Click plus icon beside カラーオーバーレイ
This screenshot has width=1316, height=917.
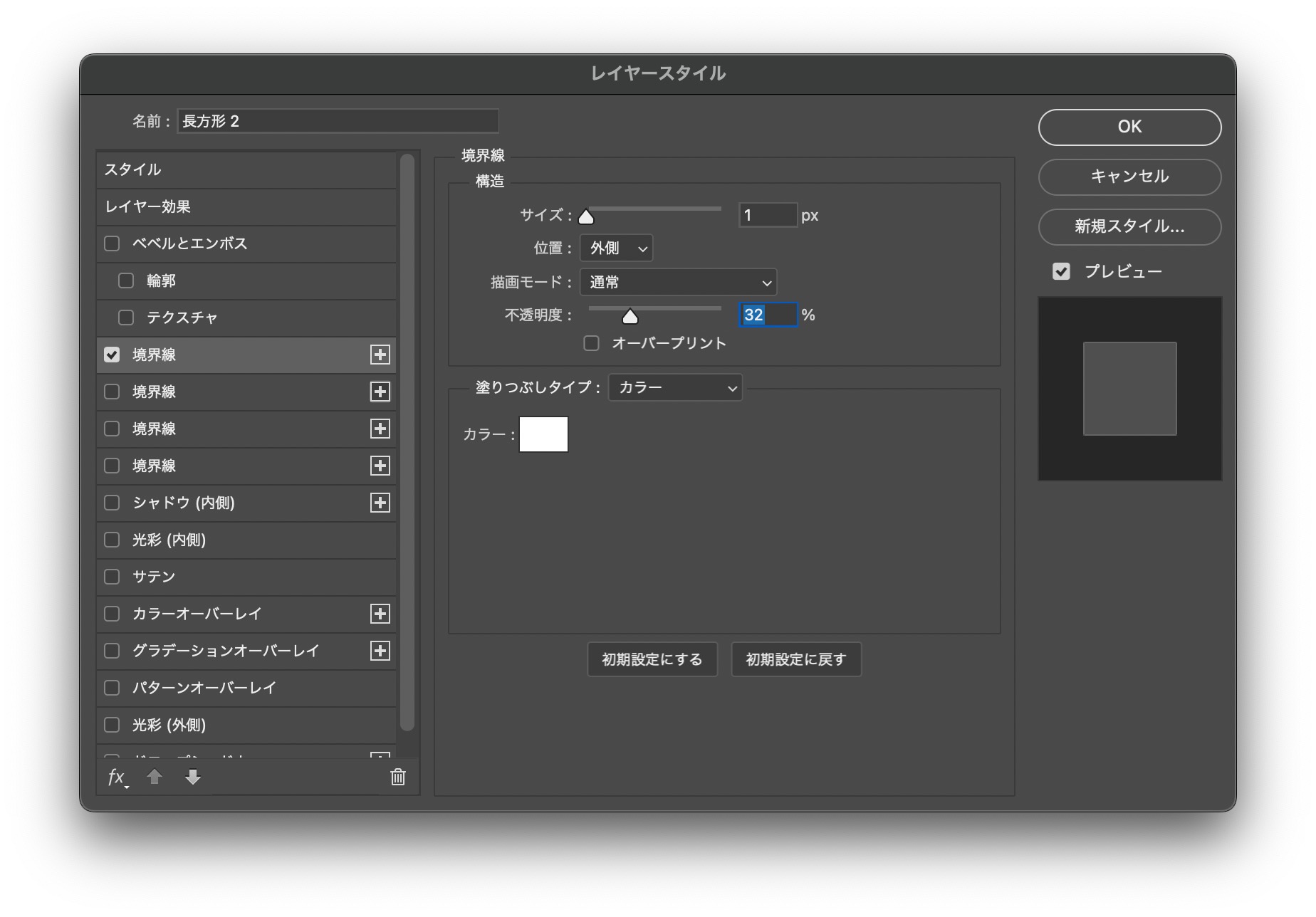pyautogui.click(x=380, y=614)
